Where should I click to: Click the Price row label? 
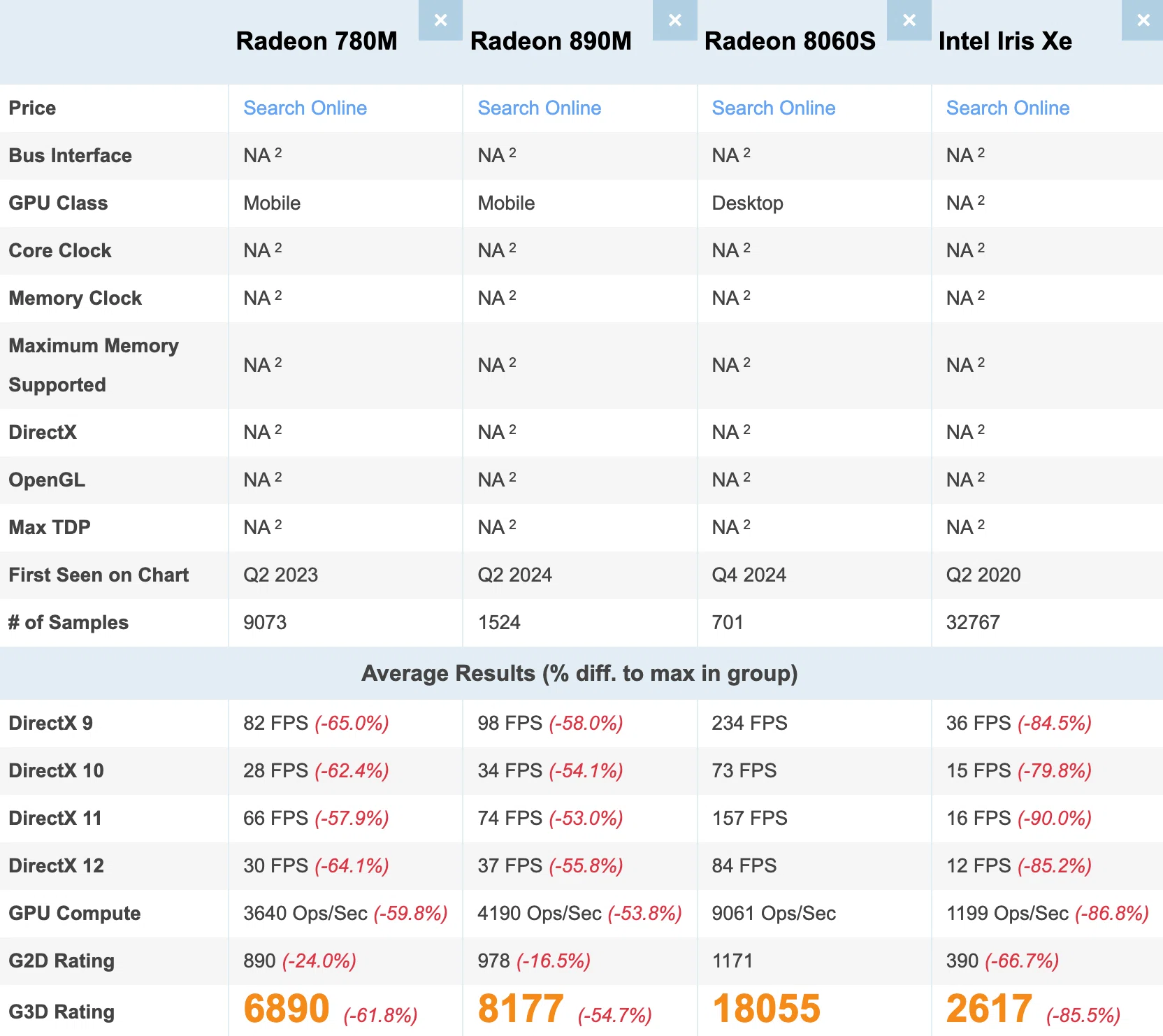pos(32,108)
